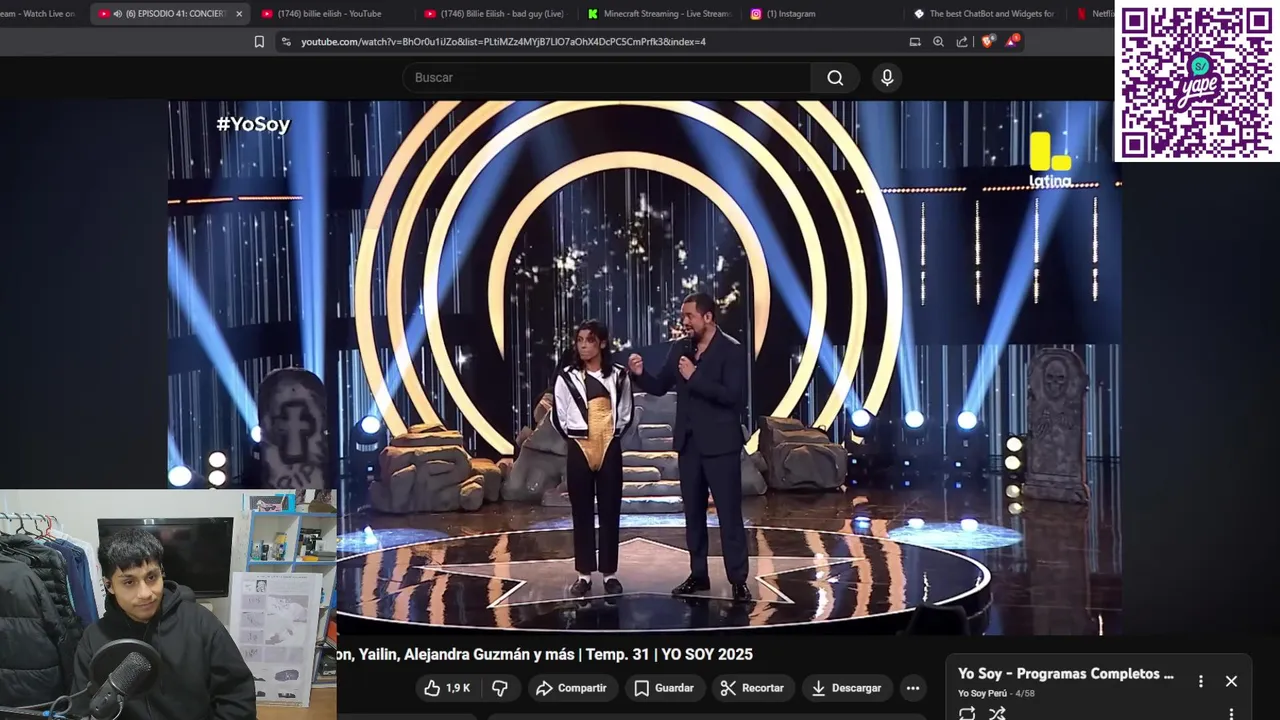The height and width of the screenshot is (720, 1280).
Task: Share the video via Compartir
Action: [x=571, y=688]
